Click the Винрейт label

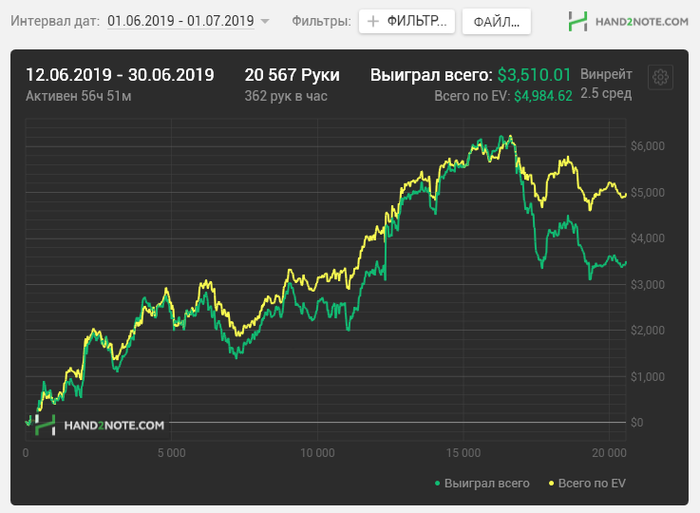(x=606, y=74)
